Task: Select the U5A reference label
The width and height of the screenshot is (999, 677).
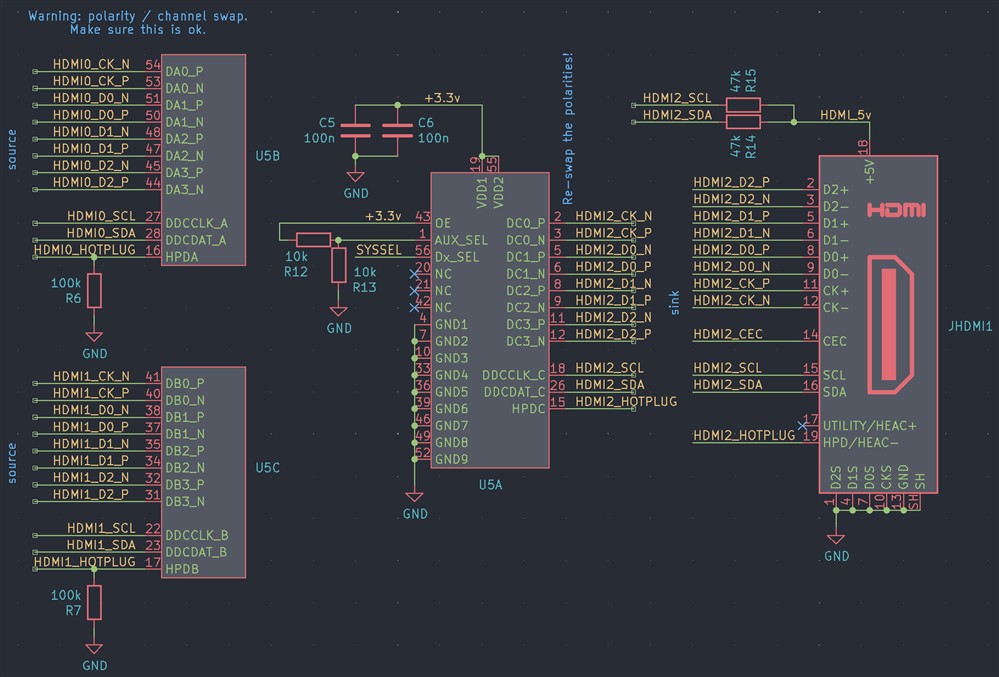Action: (491, 485)
